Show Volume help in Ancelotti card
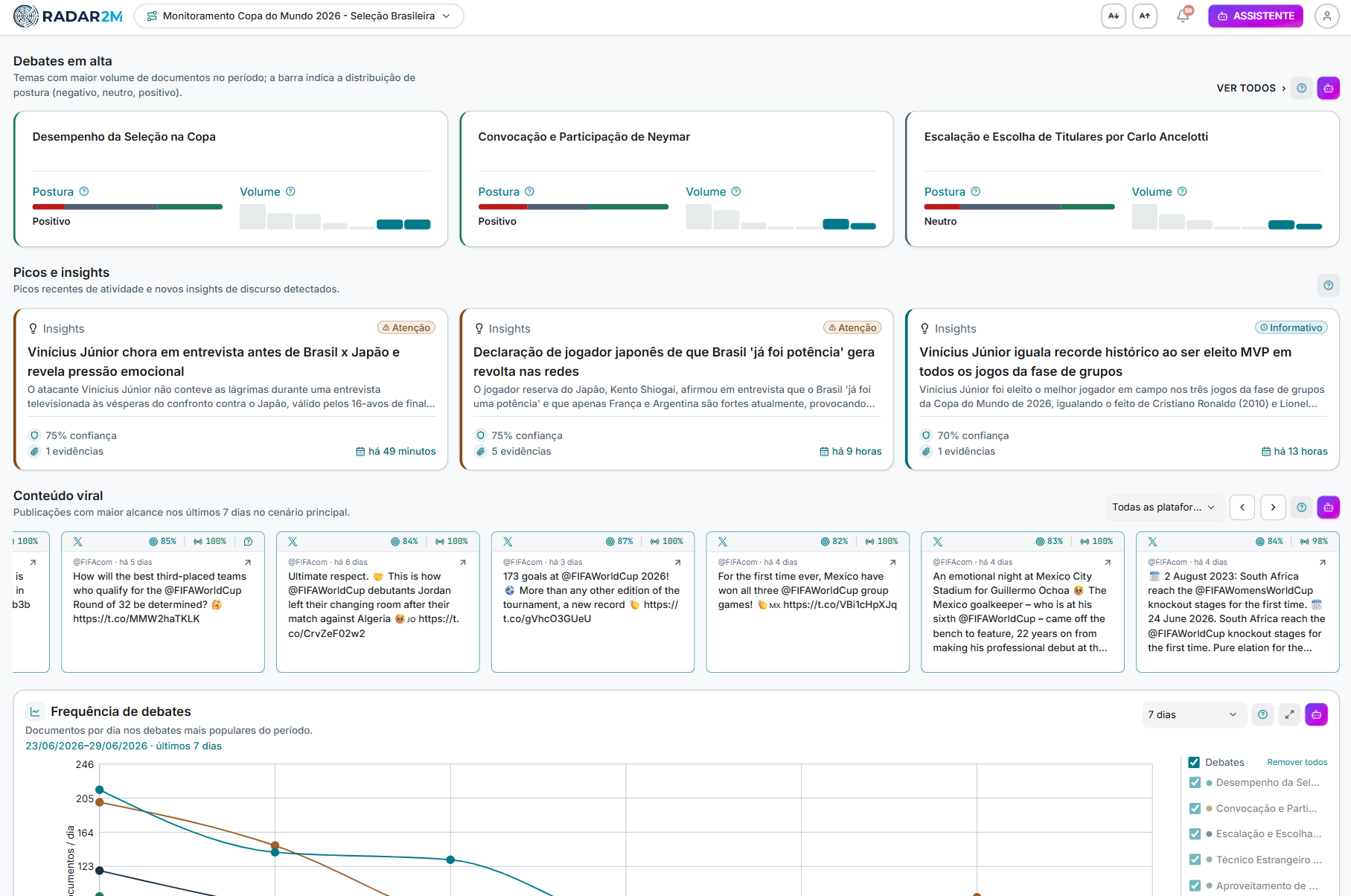The width and height of the screenshot is (1351, 896). [x=1182, y=191]
